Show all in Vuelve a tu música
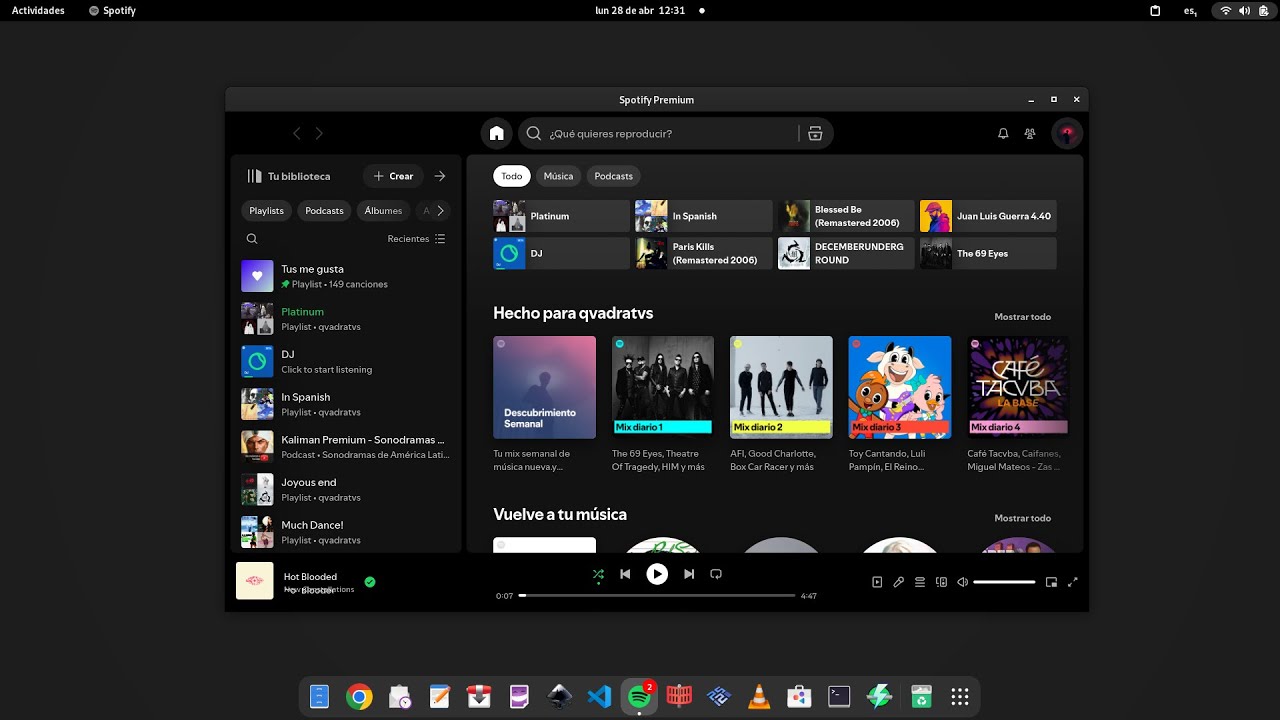1280x720 pixels. [1022, 518]
